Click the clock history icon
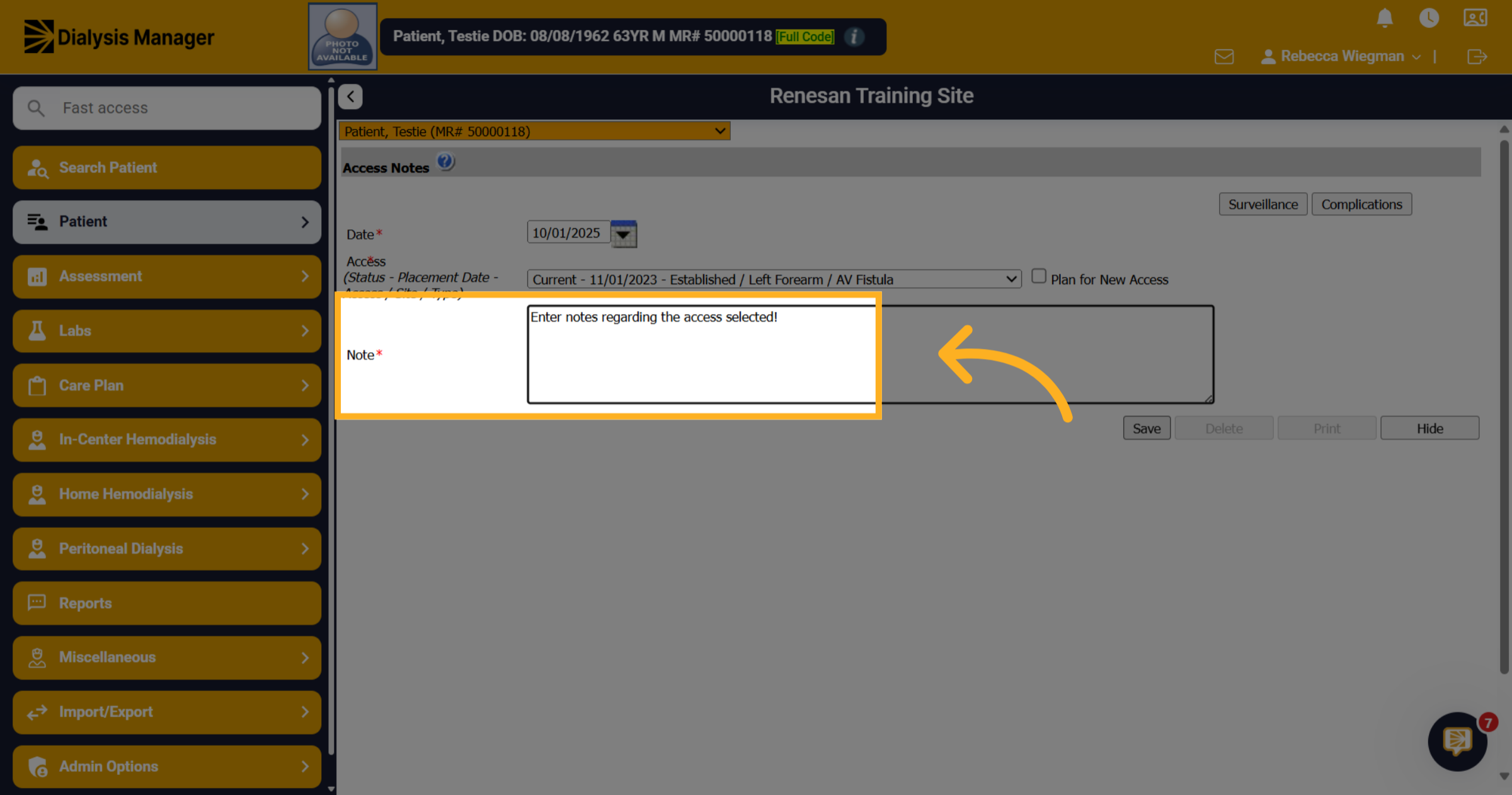The width and height of the screenshot is (1512, 795). coord(1429,18)
